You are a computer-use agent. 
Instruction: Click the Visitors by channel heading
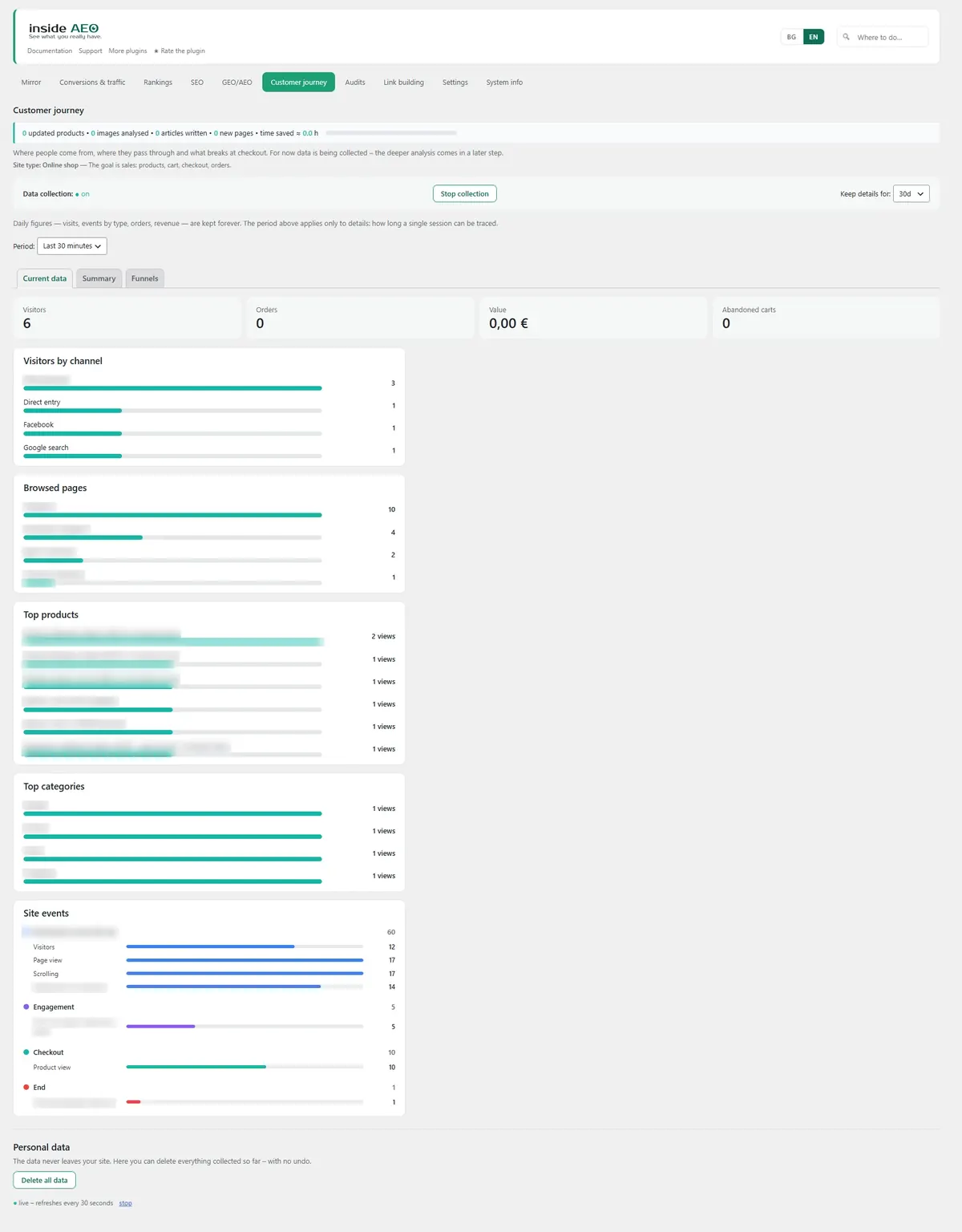click(63, 361)
